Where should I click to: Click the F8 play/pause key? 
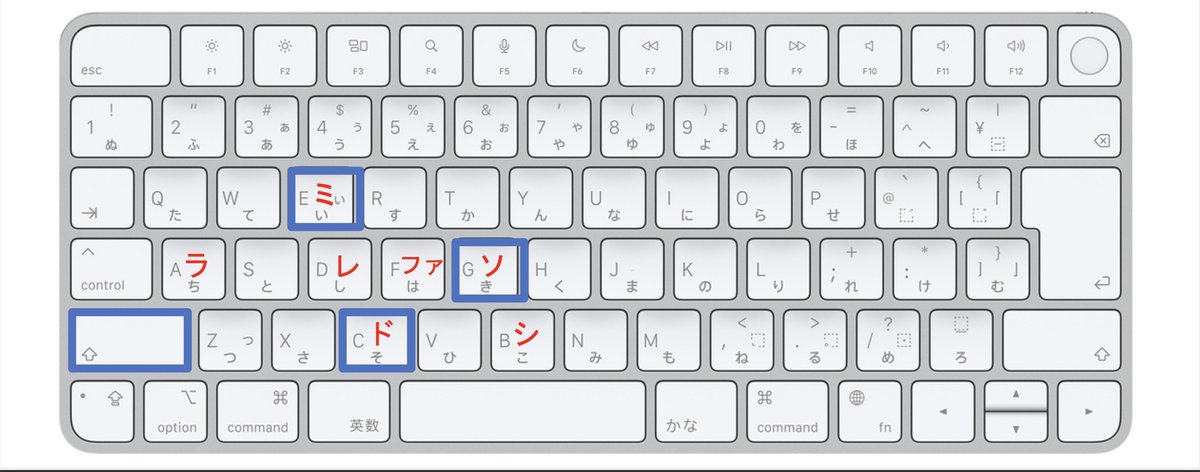pyautogui.click(x=723, y=57)
